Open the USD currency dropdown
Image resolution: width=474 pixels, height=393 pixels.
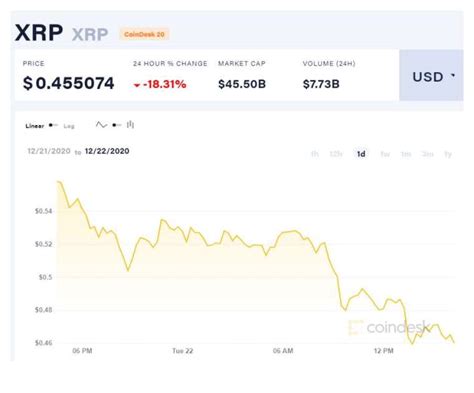click(431, 75)
